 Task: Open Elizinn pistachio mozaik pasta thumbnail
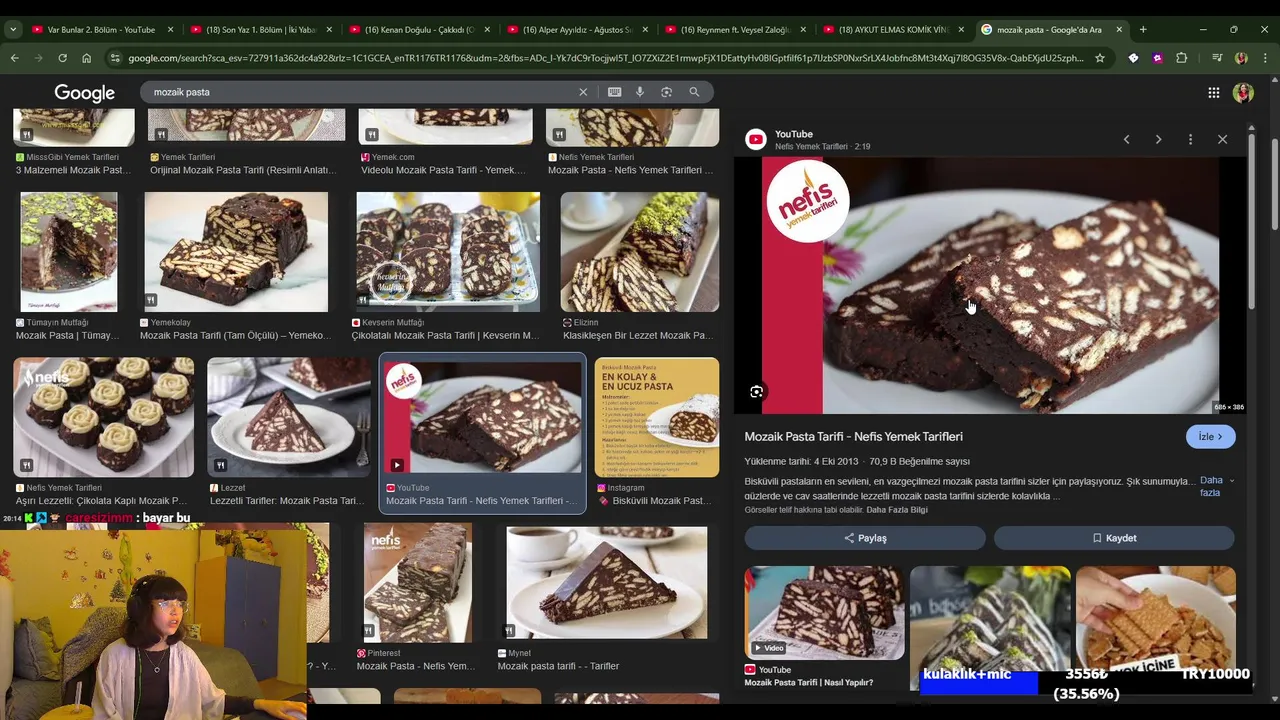tap(640, 252)
